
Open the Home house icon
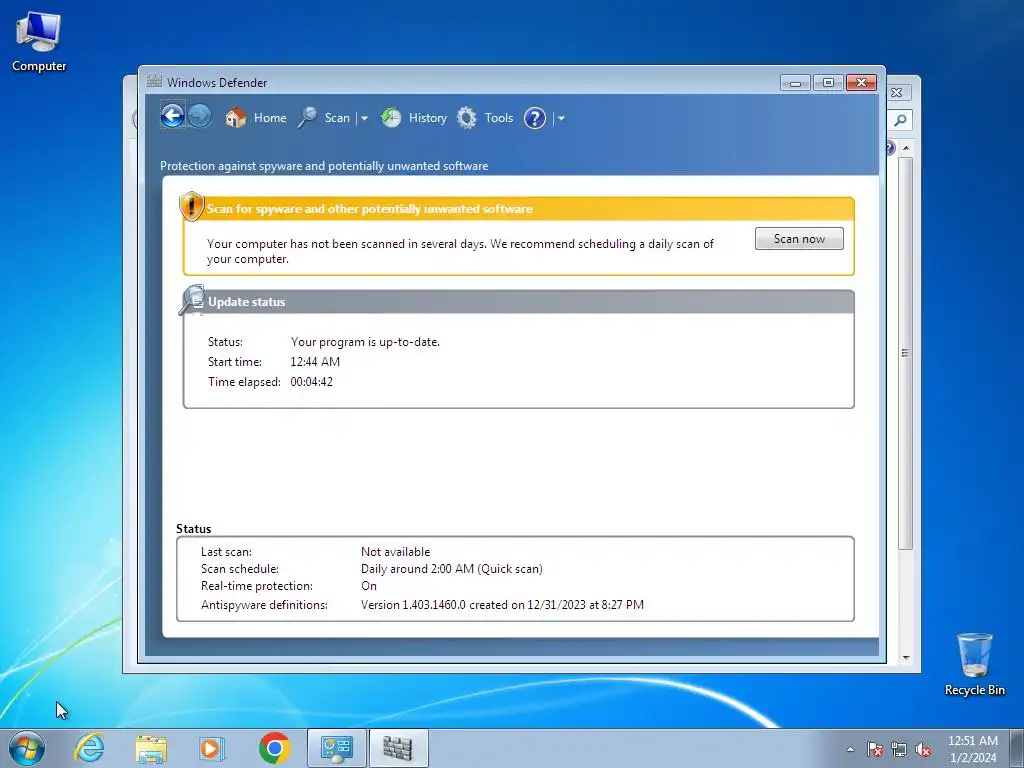235,118
